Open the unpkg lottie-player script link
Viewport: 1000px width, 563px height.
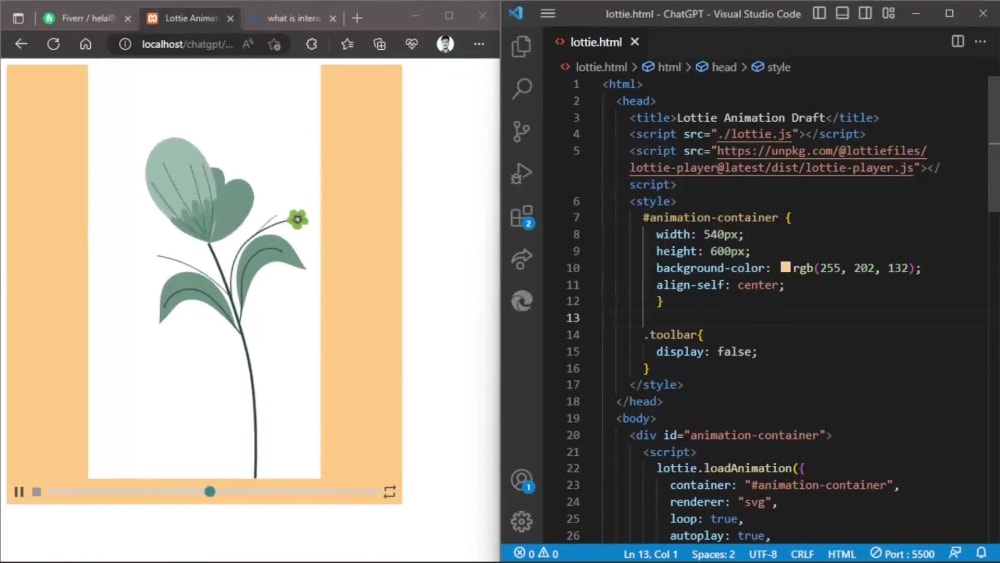(778, 159)
